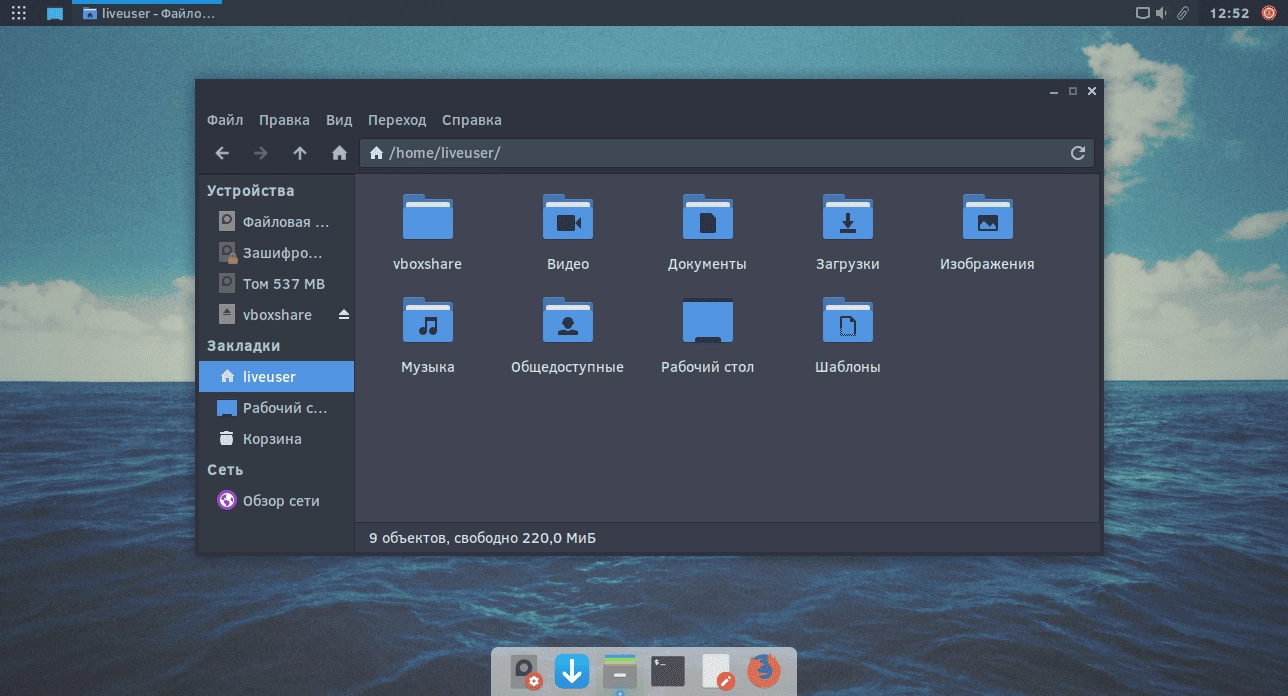
Task: Open Обзор сети in the sidebar
Action: coord(281,500)
